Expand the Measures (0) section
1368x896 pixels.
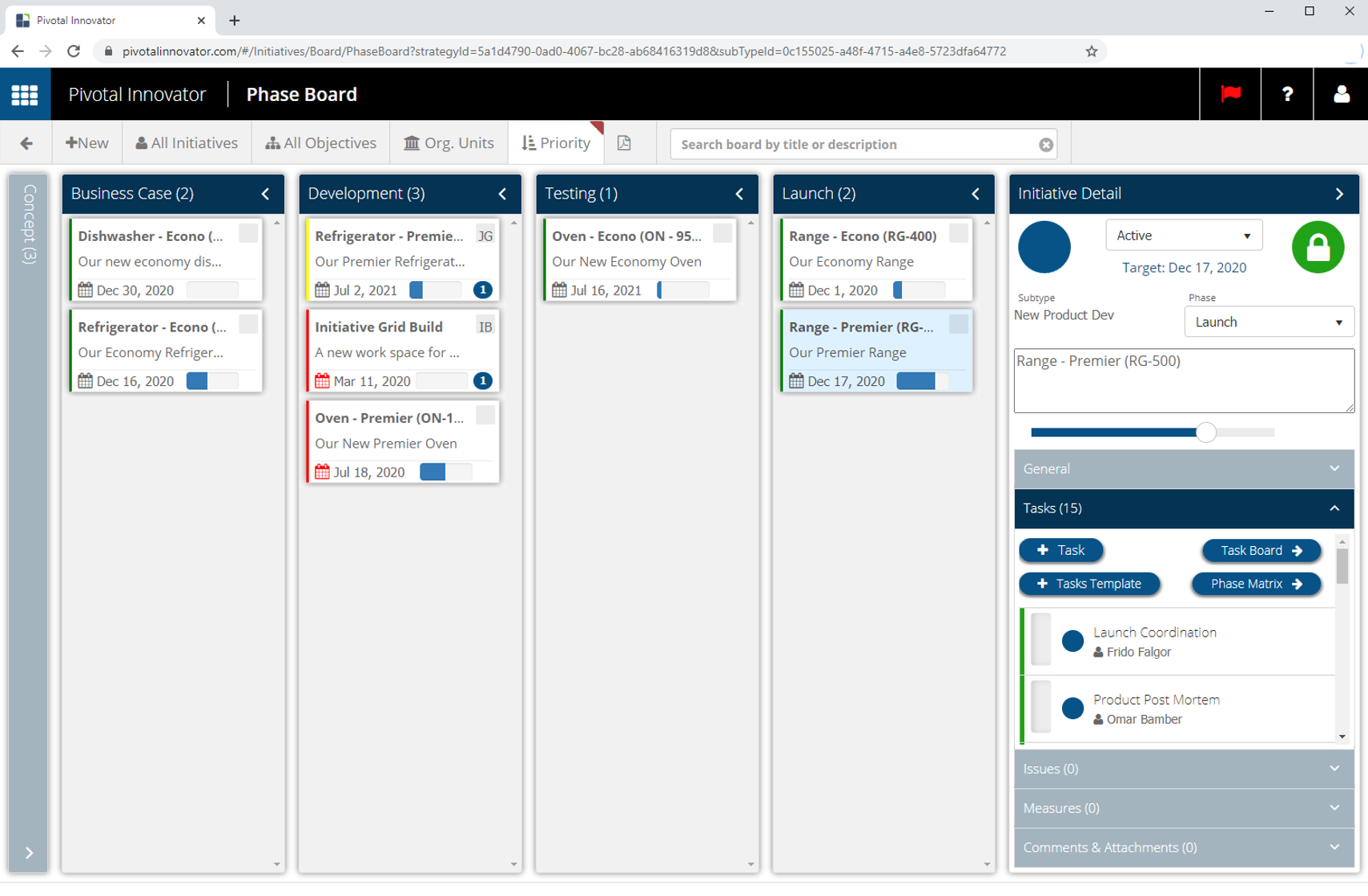pyautogui.click(x=1184, y=808)
